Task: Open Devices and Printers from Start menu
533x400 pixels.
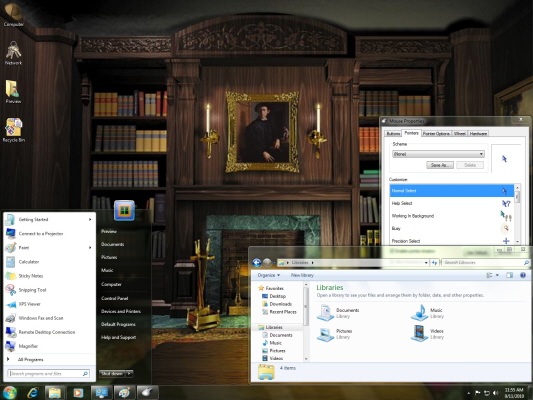Action: pos(121,311)
